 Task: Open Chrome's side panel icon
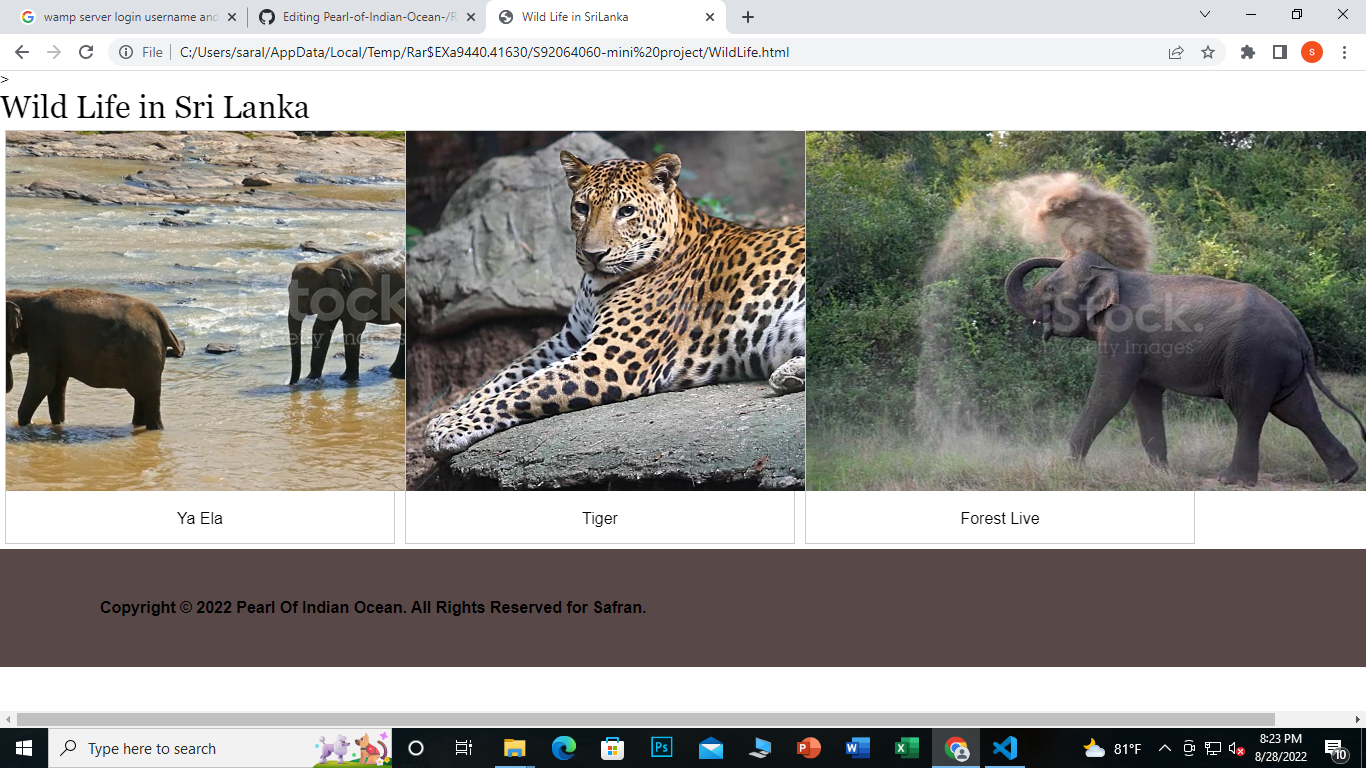coord(1280,51)
